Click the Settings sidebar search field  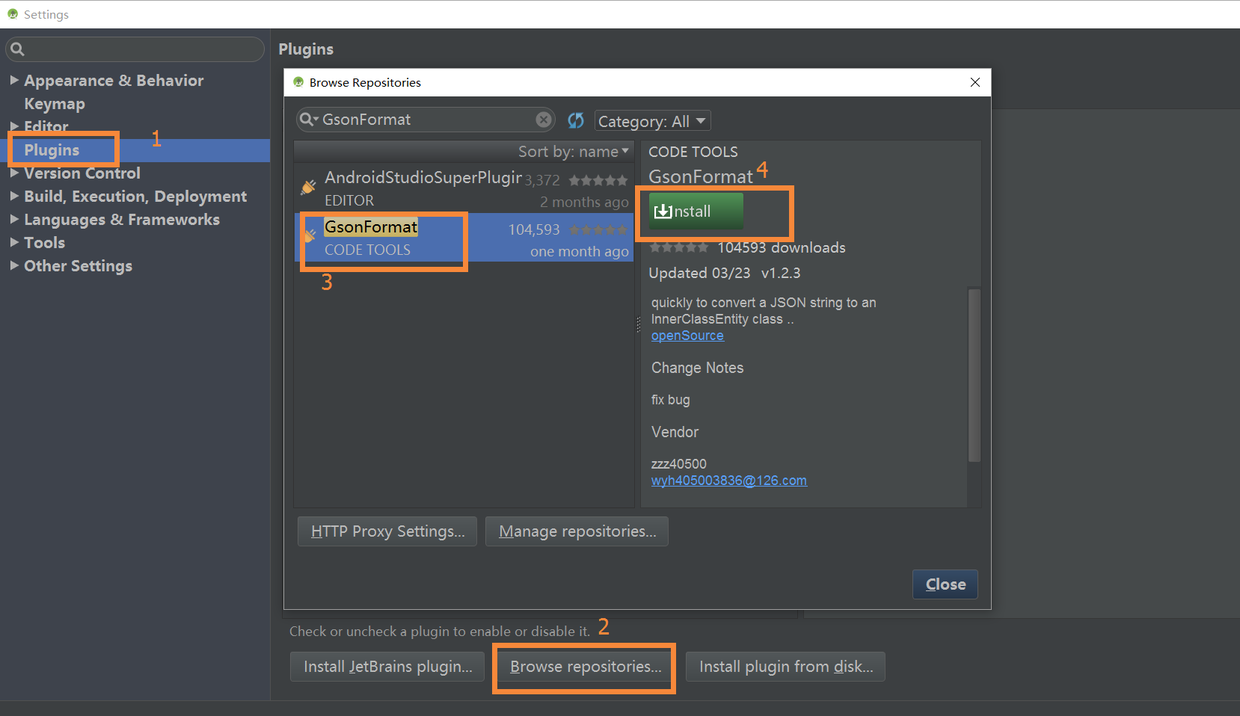tap(135, 49)
